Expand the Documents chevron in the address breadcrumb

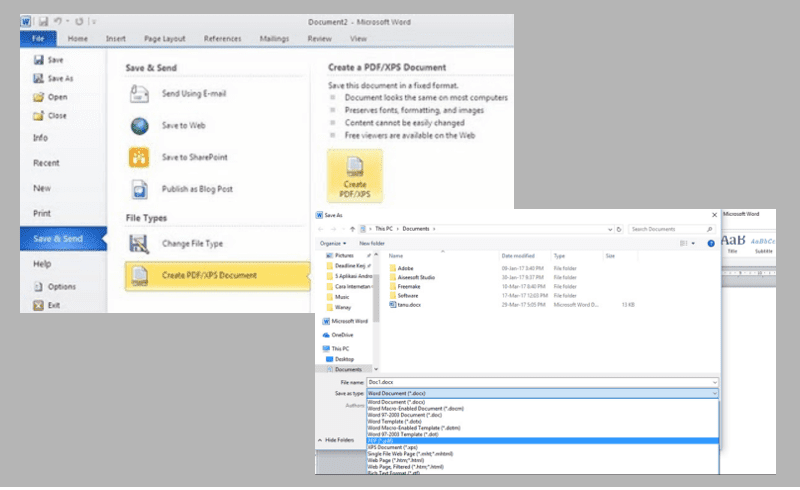[x=434, y=229]
